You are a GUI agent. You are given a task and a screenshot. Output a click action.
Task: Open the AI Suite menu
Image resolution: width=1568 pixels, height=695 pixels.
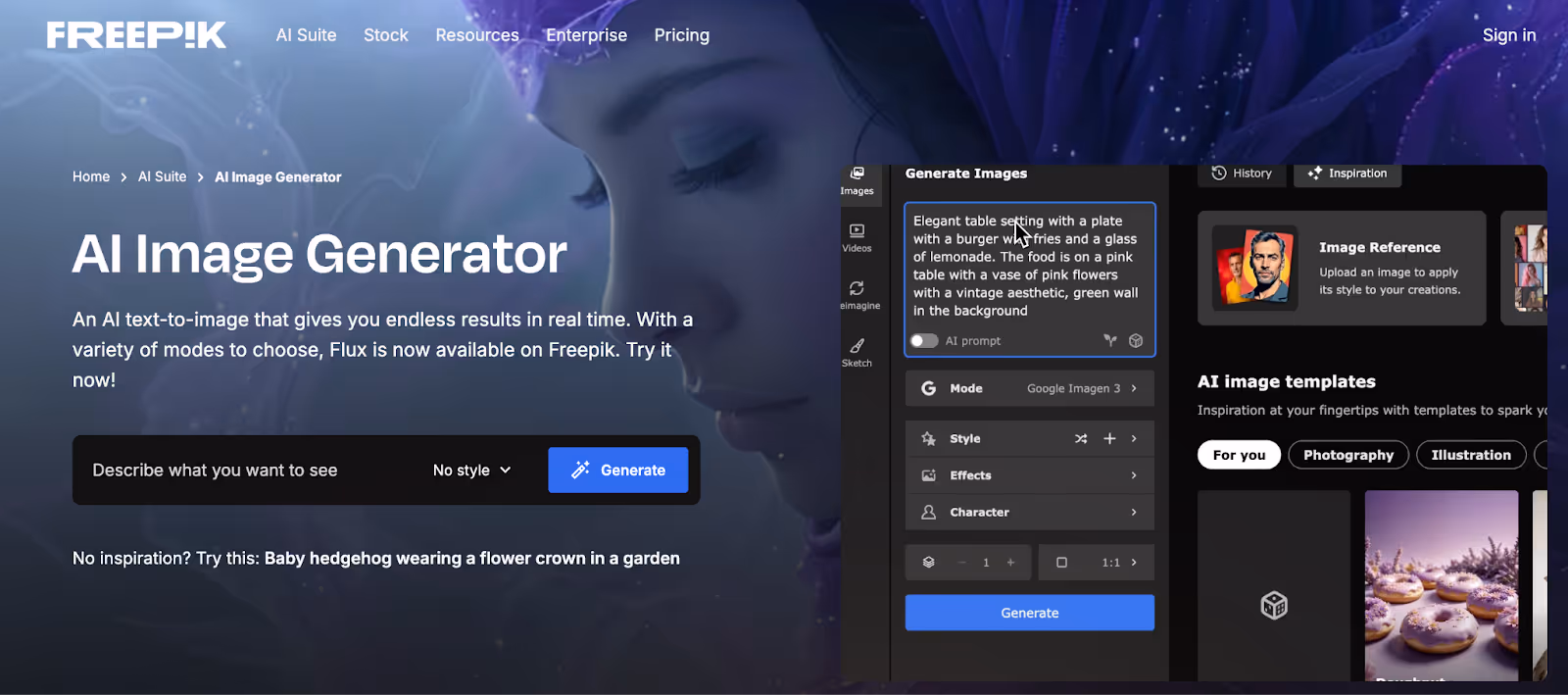(x=306, y=35)
